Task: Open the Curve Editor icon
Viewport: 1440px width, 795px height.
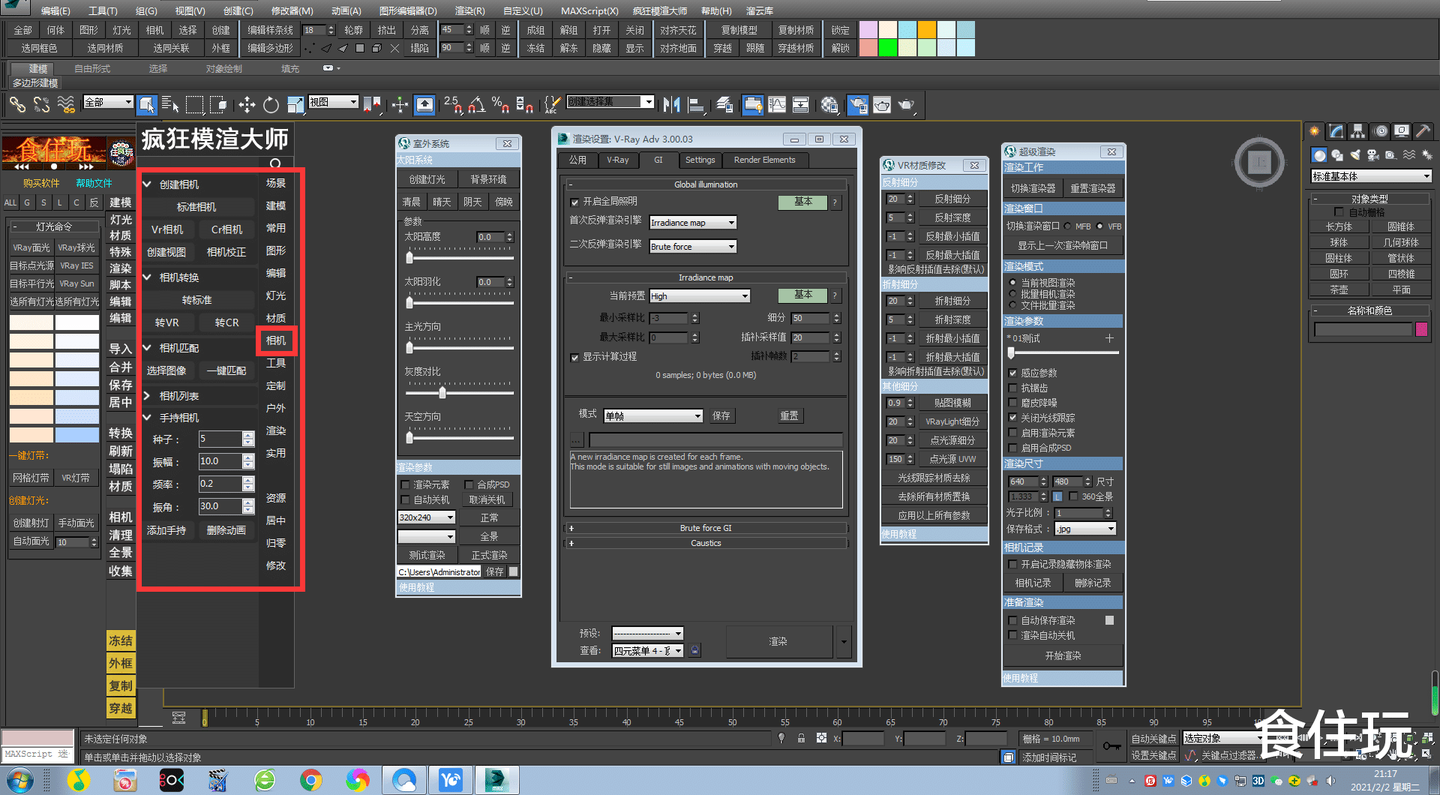Action: pos(777,104)
